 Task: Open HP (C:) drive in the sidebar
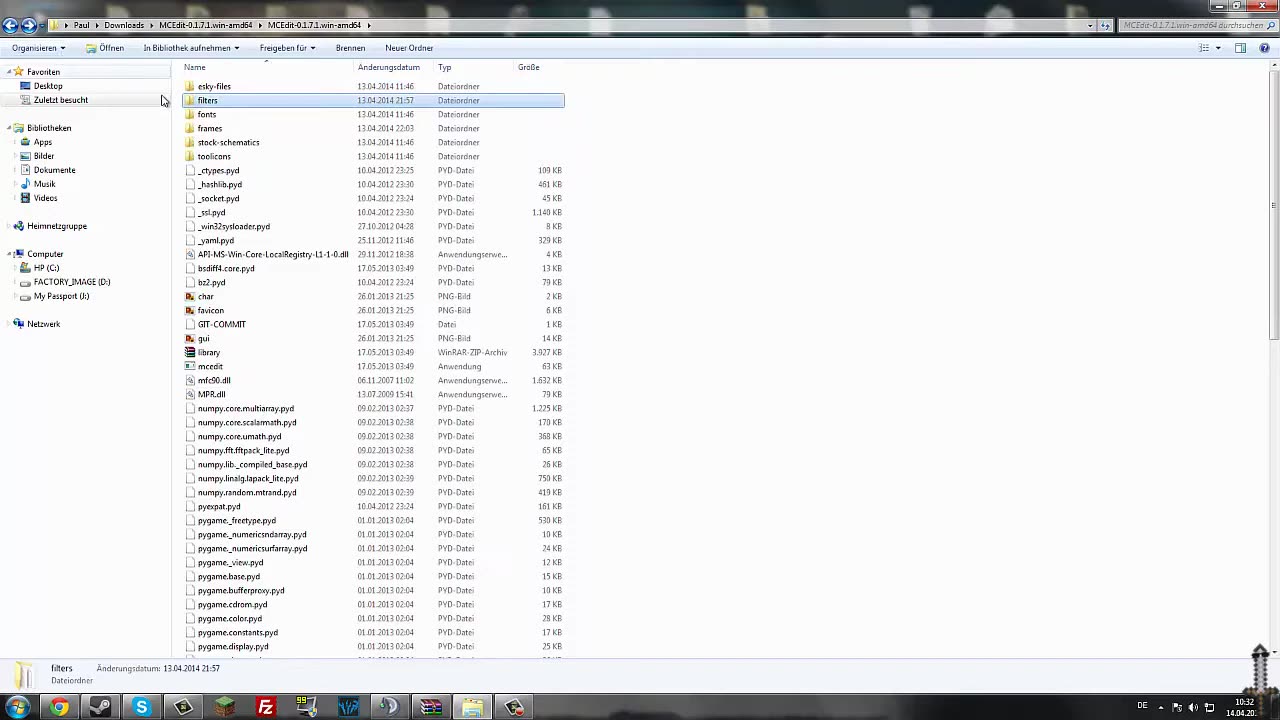pyautogui.click(x=46, y=268)
